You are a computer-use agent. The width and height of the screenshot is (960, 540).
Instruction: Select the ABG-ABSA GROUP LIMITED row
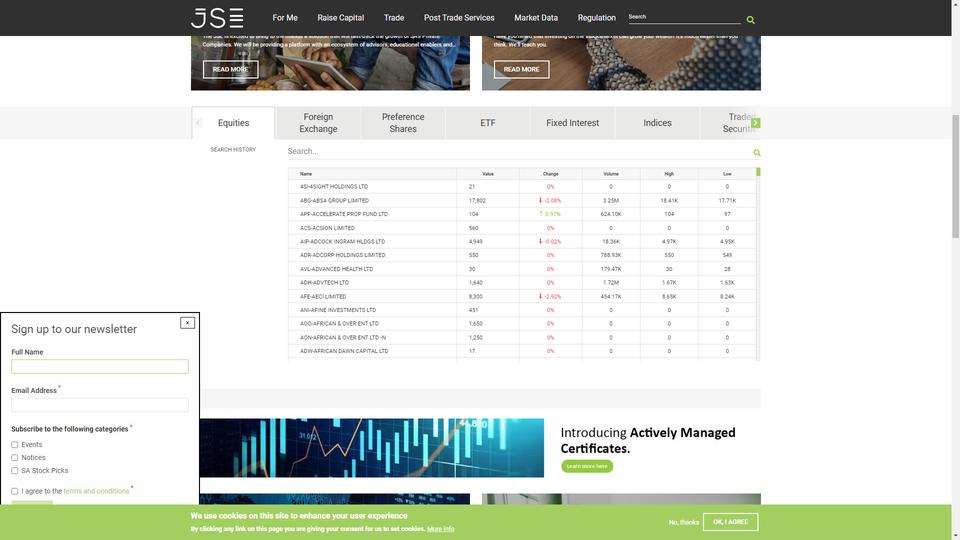pos(522,200)
